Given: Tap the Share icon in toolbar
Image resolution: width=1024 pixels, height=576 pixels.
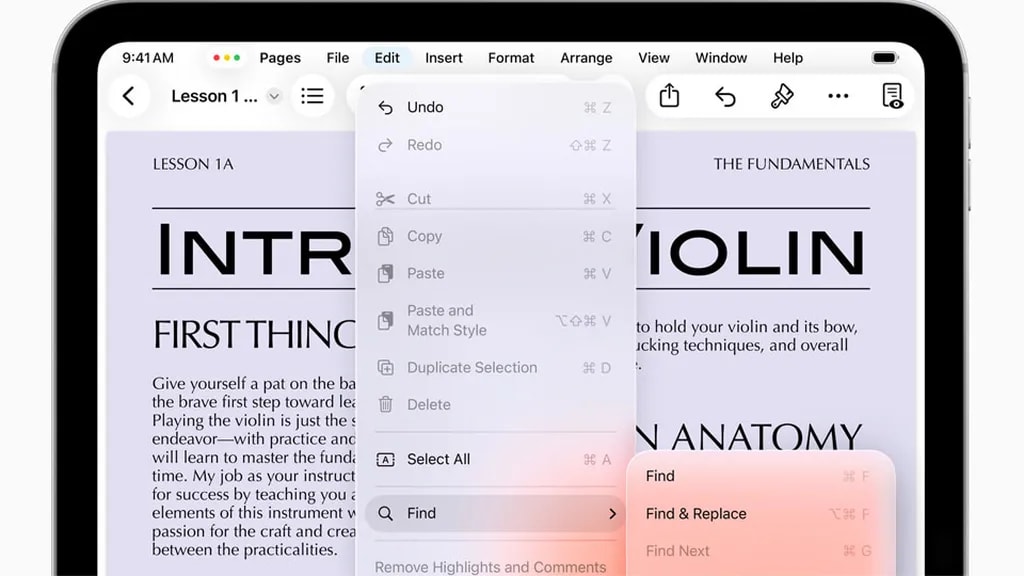Looking at the screenshot, I should click(x=669, y=96).
